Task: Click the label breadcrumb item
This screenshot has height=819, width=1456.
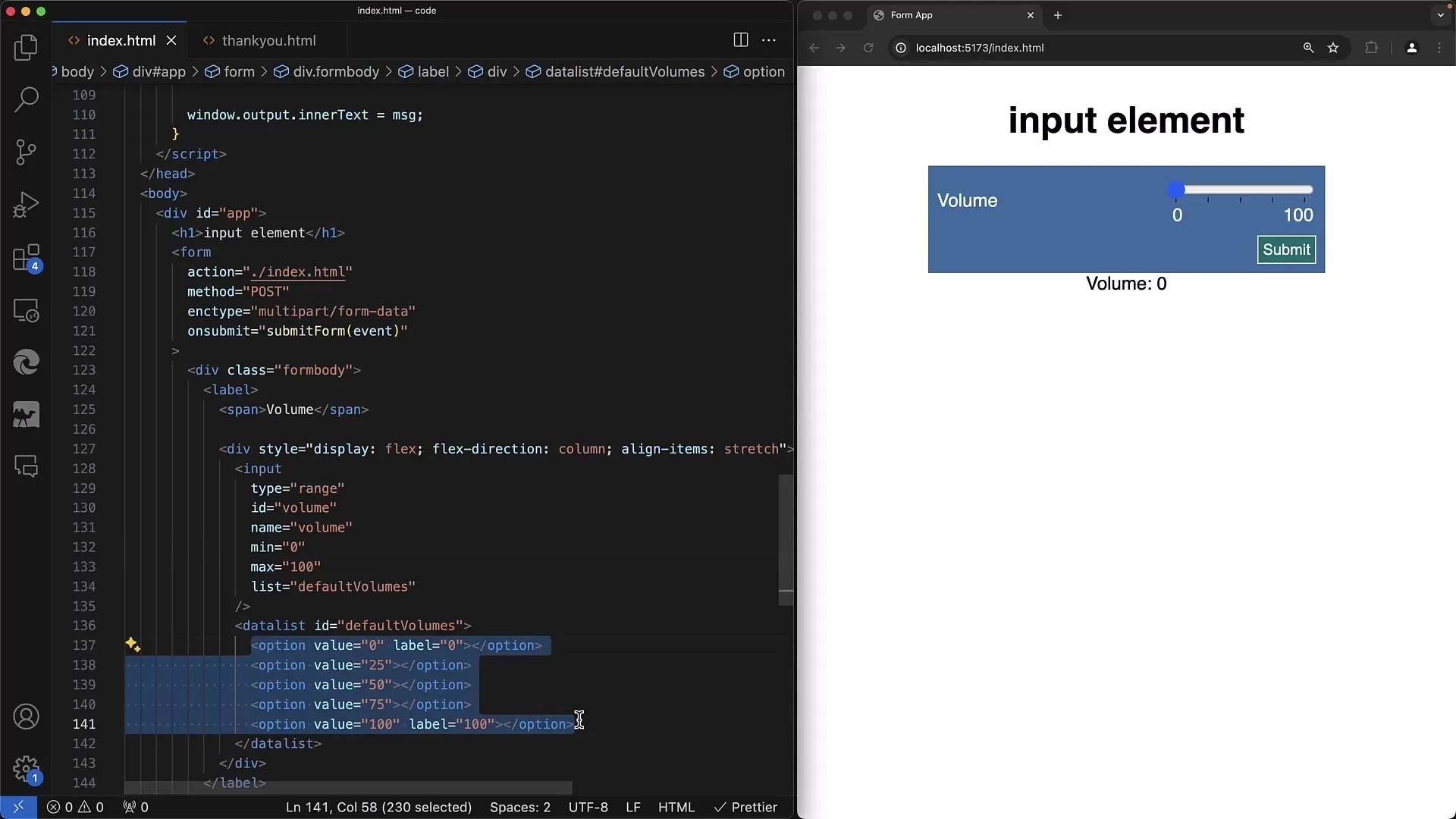Action: click(424, 71)
